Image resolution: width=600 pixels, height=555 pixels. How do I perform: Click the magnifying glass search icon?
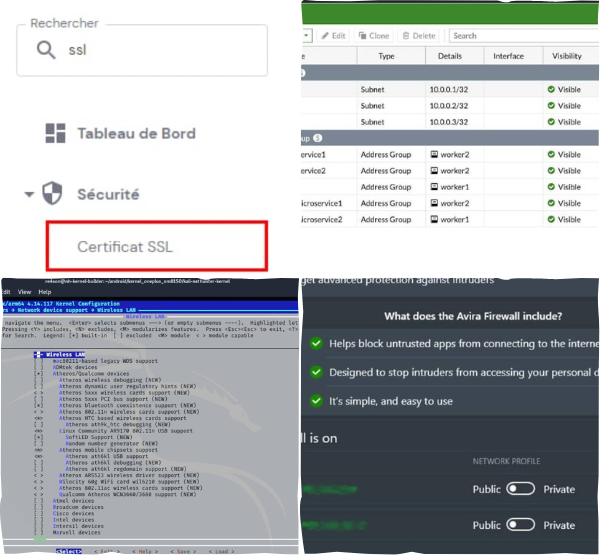coord(45,50)
